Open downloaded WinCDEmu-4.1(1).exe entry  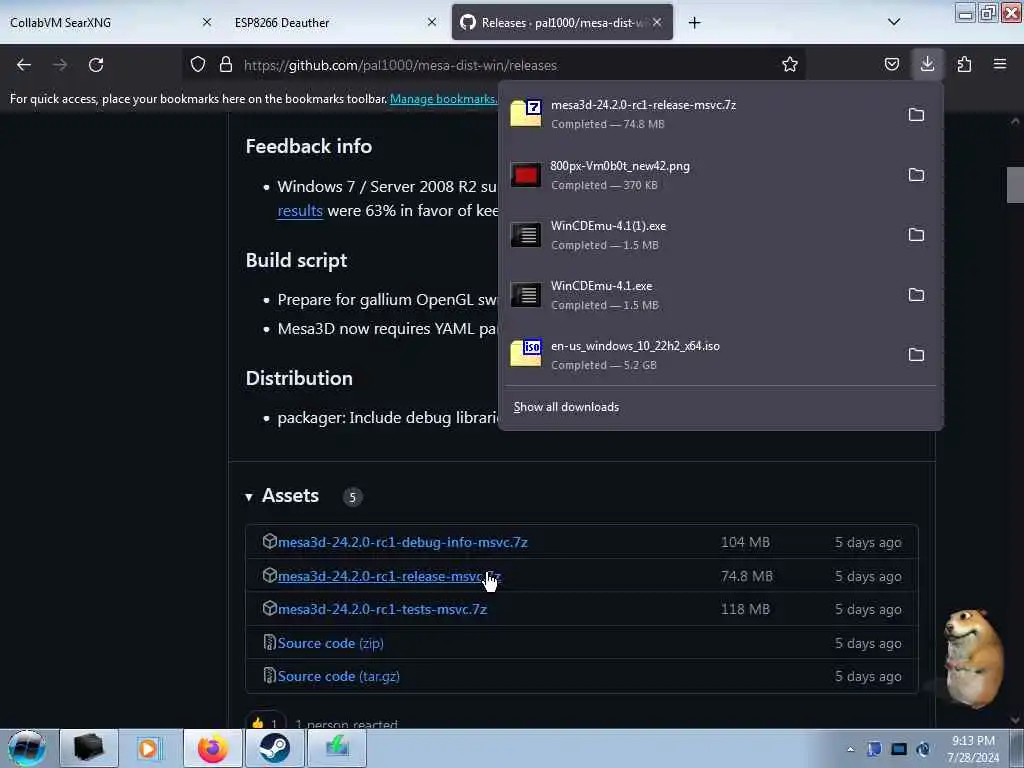(699, 234)
